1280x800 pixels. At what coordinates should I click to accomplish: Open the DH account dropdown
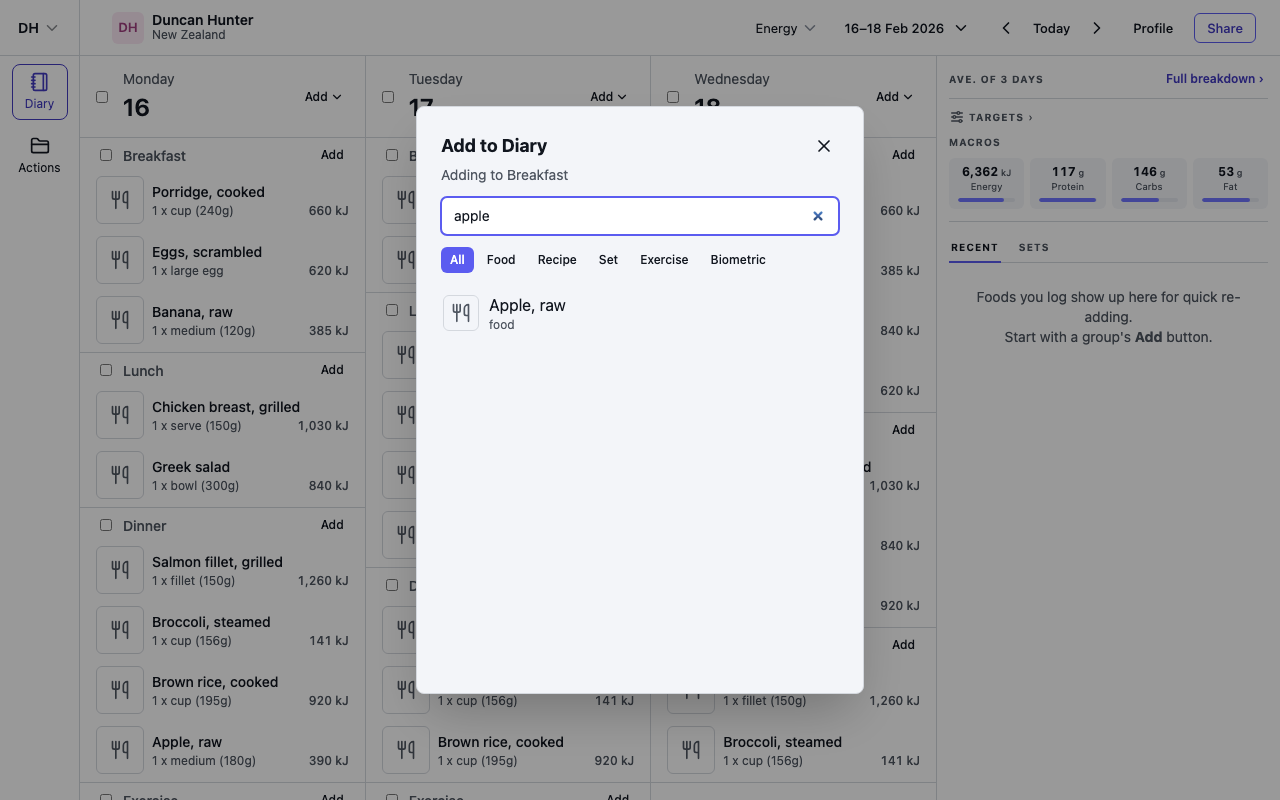(38, 28)
